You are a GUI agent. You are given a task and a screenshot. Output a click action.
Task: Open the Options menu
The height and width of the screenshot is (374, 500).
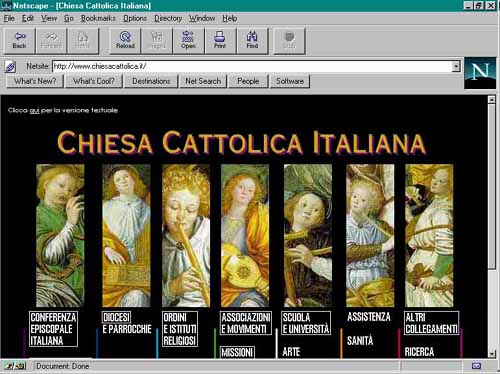[135, 18]
